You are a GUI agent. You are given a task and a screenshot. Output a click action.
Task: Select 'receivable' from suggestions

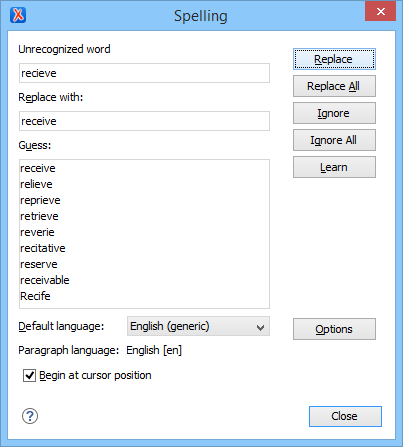(45, 280)
